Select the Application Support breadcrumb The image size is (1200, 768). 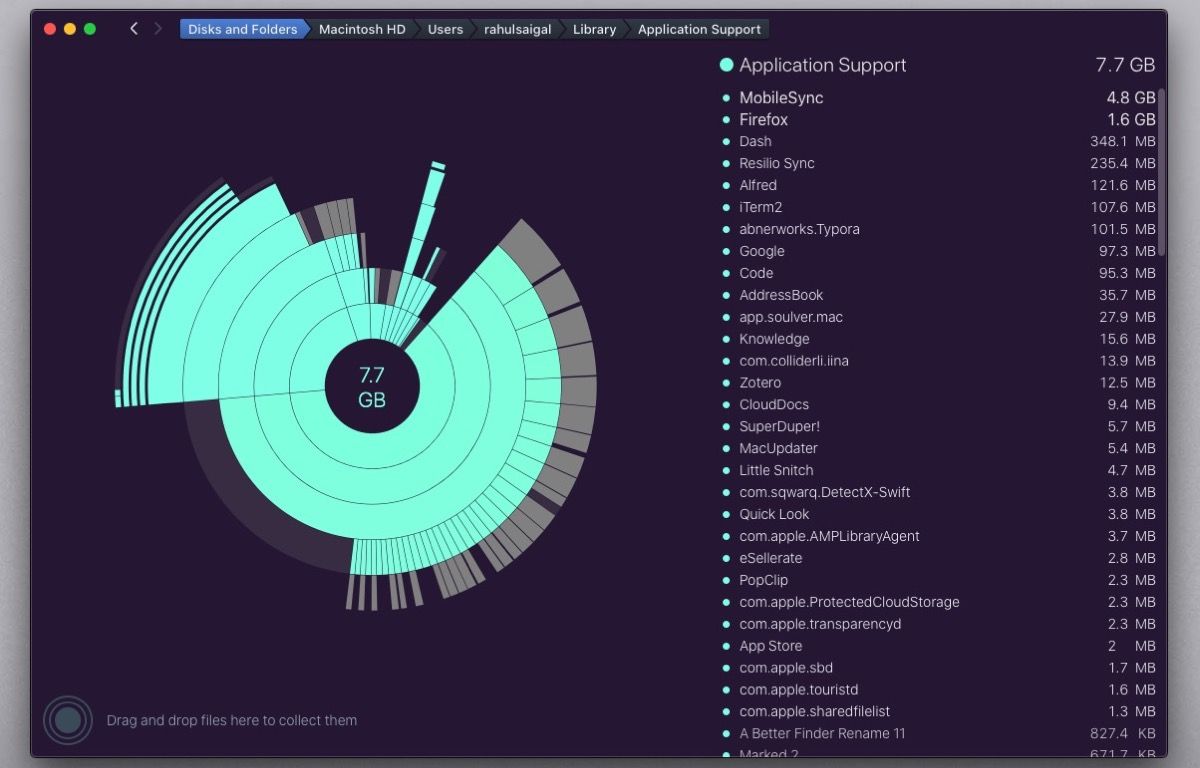coord(698,28)
